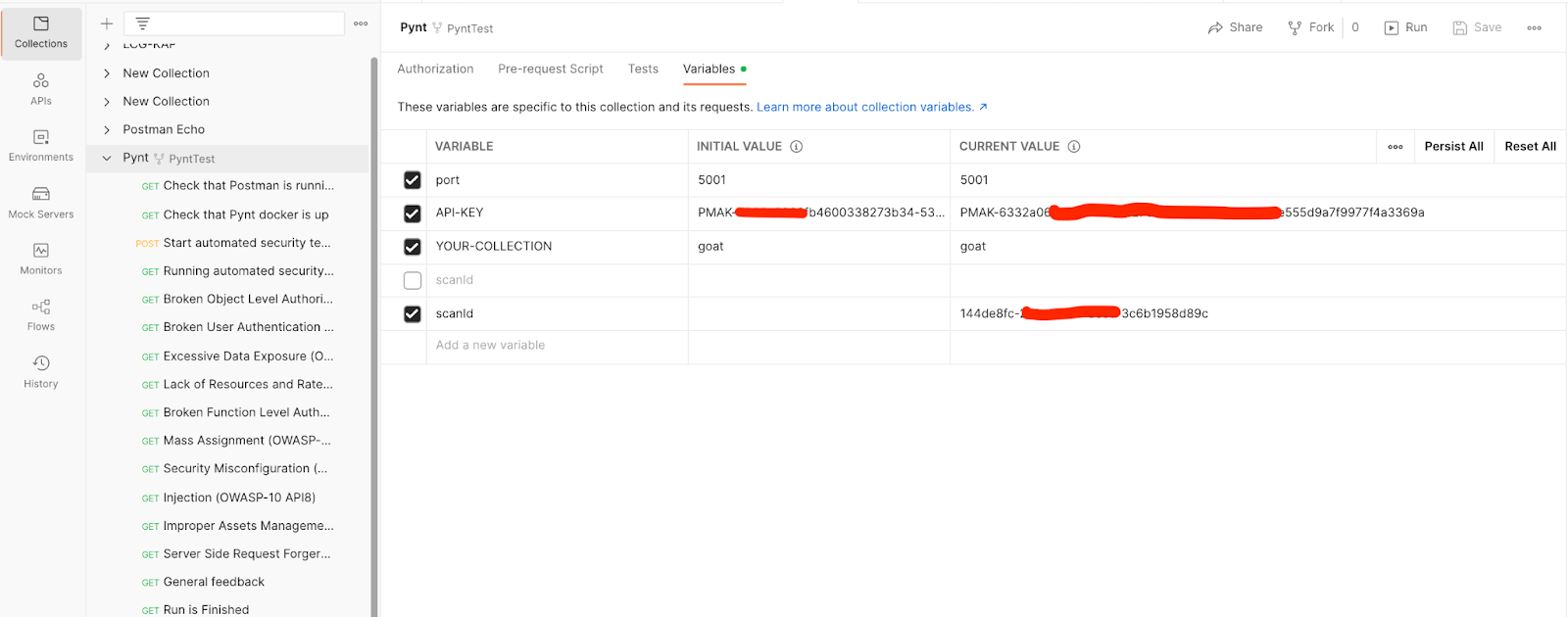Viewport: 1568px width, 617px height.
Task: Click the Fork icon in header
Action: coord(1295,27)
